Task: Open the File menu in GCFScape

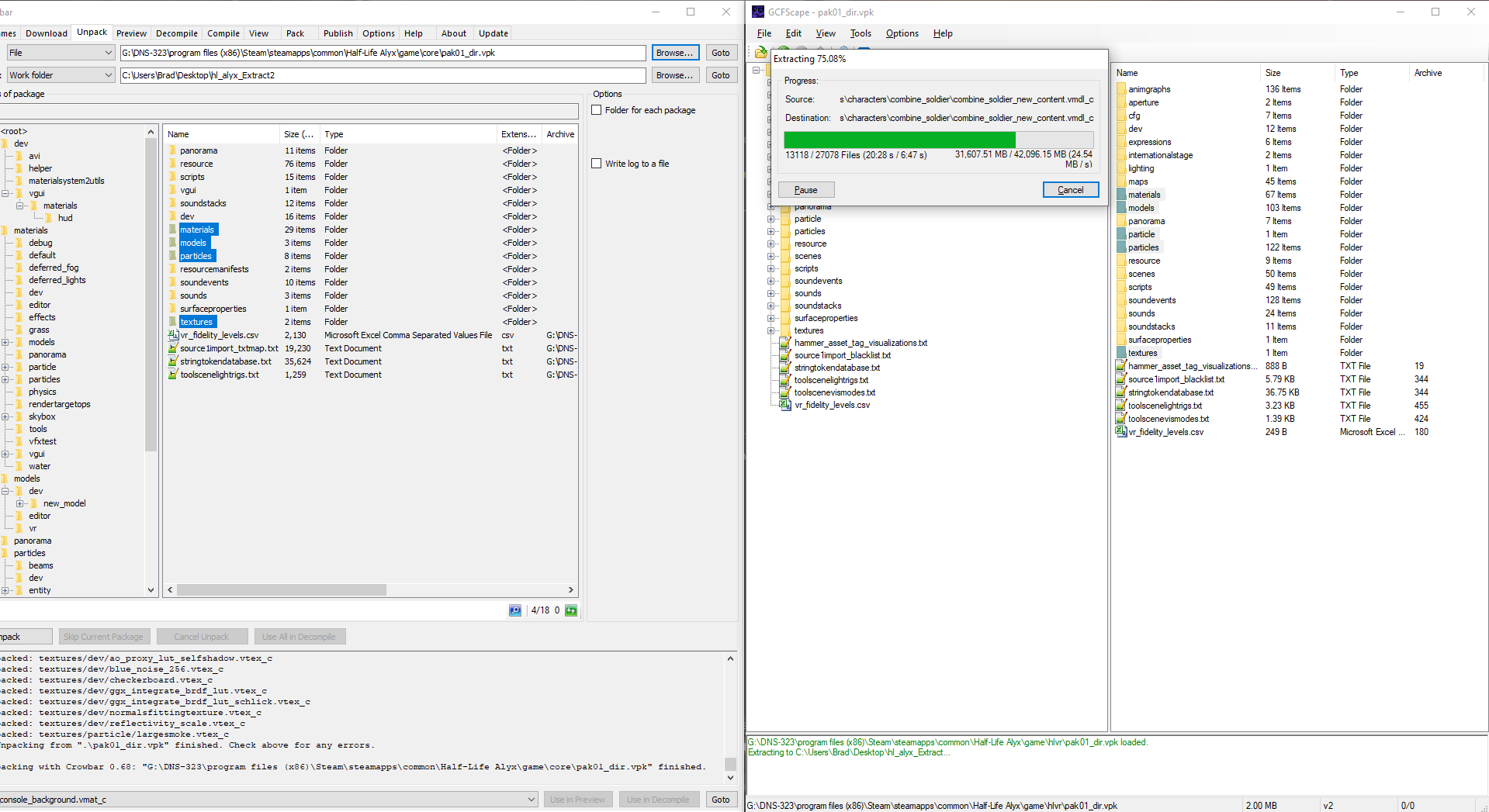Action: [764, 33]
